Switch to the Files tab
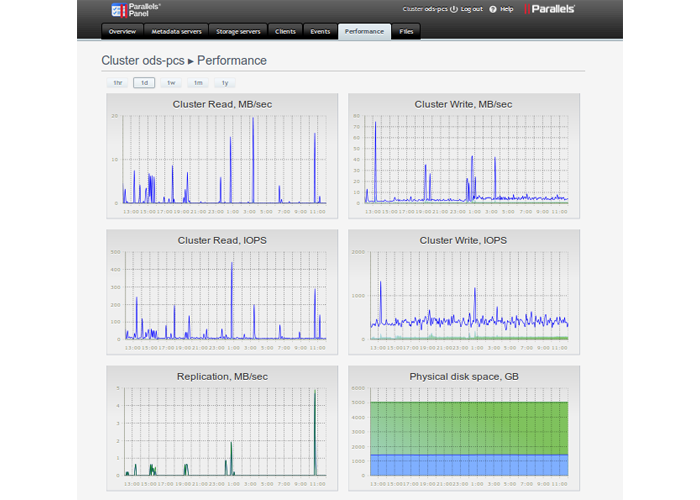Viewport: 700px width, 500px height. 406,31
